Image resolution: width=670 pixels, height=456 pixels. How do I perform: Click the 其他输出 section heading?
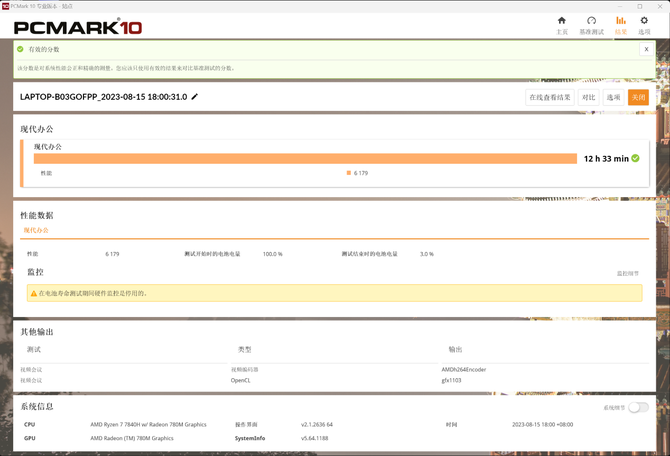click(x=37, y=332)
